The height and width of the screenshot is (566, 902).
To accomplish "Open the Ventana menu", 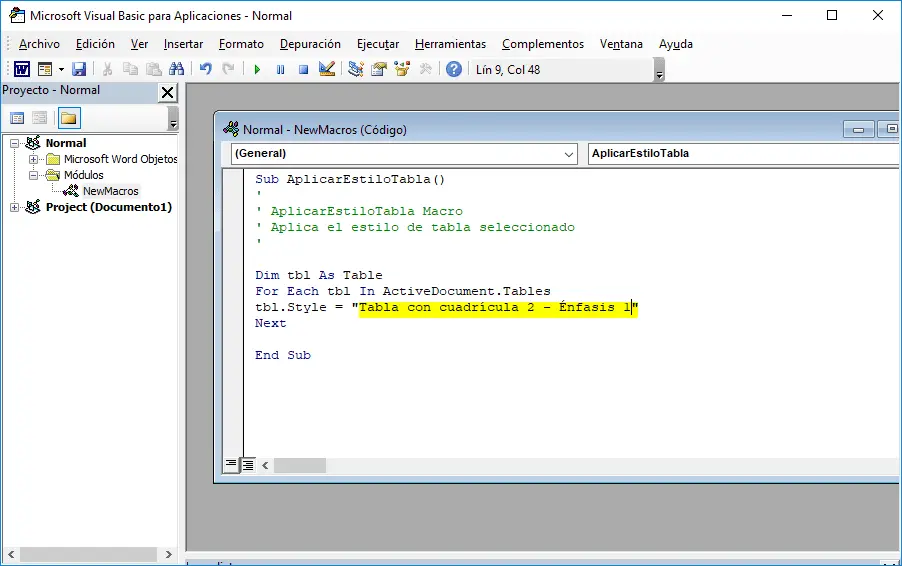I will coord(621,44).
